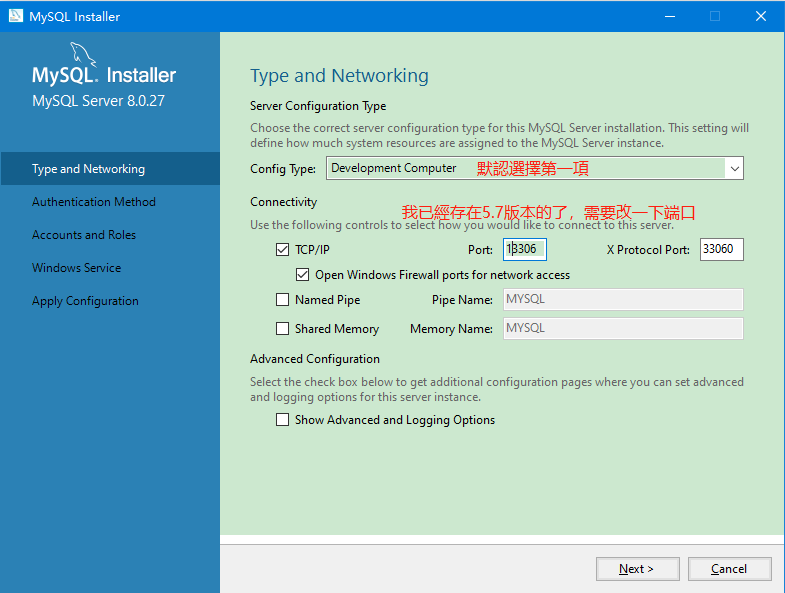Image resolution: width=785 pixels, height=593 pixels.
Task: Click the Memory Name text field
Action: pos(623,329)
